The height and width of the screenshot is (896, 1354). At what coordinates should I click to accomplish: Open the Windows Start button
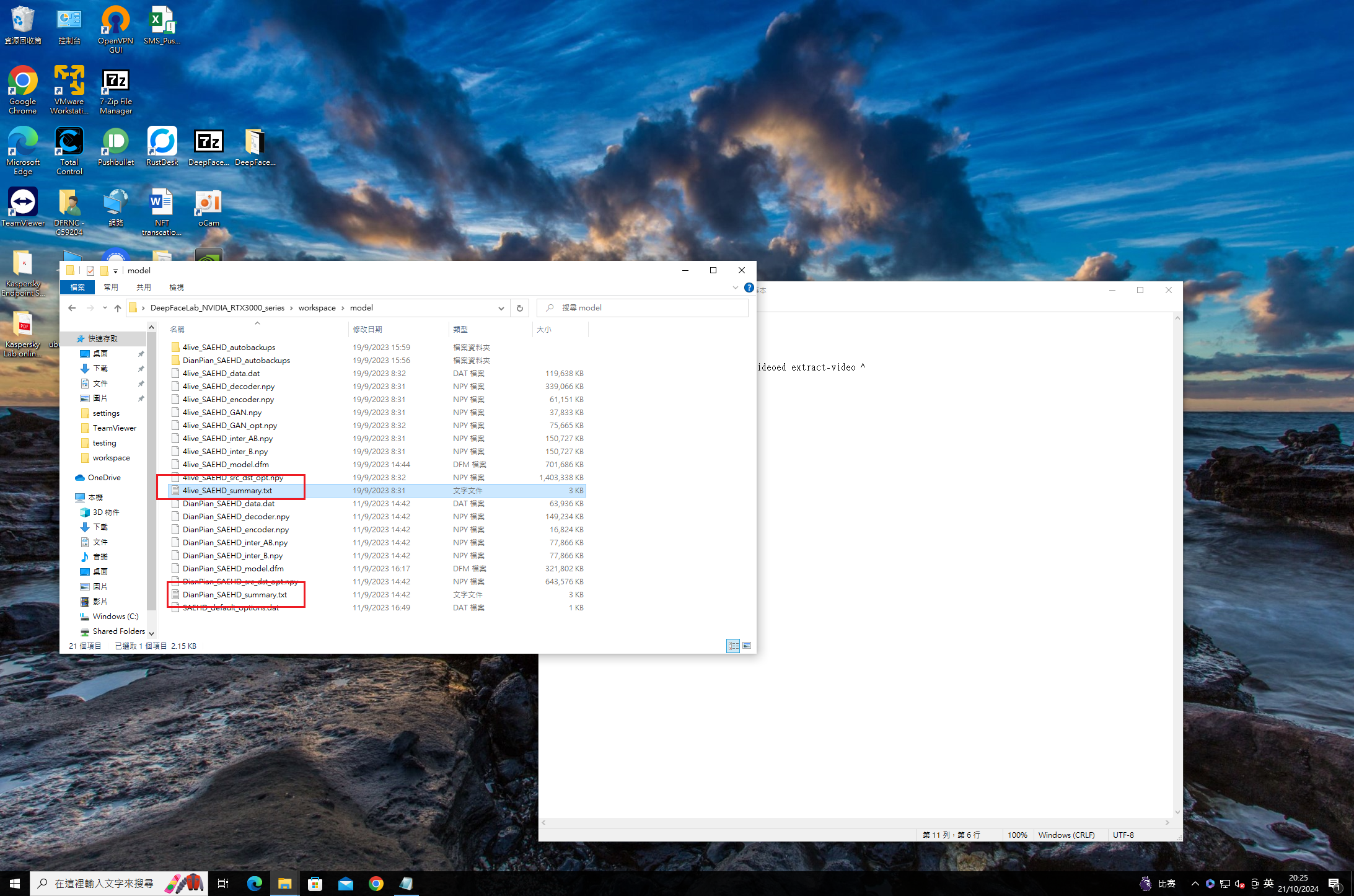[15, 884]
